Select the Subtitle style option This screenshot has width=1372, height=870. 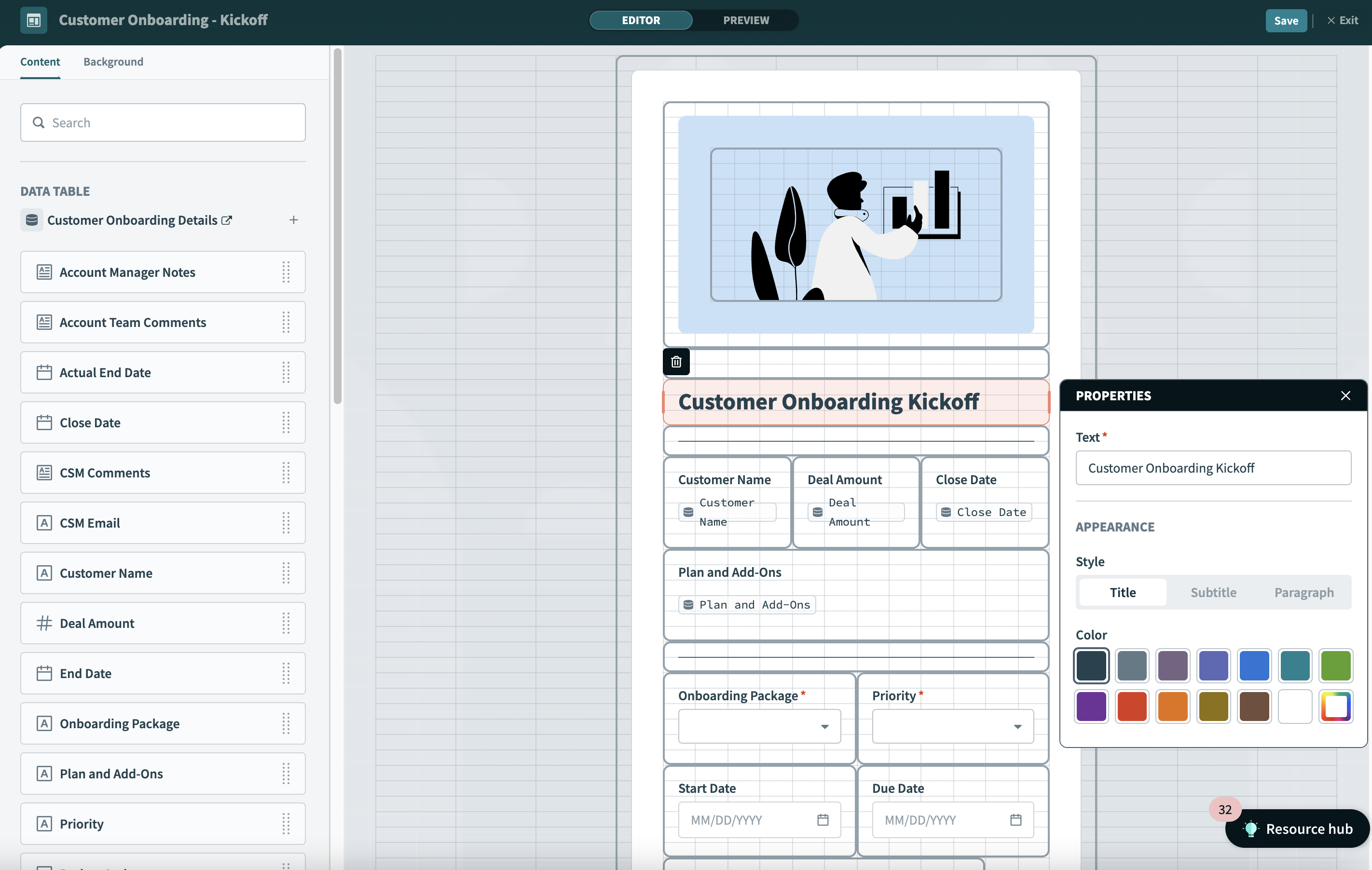tap(1213, 593)
